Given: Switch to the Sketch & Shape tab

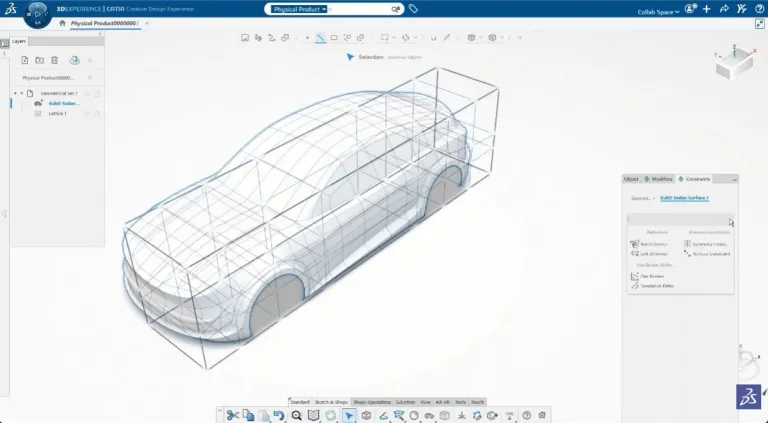Looking at the screenshot, I should coord(331,402).
